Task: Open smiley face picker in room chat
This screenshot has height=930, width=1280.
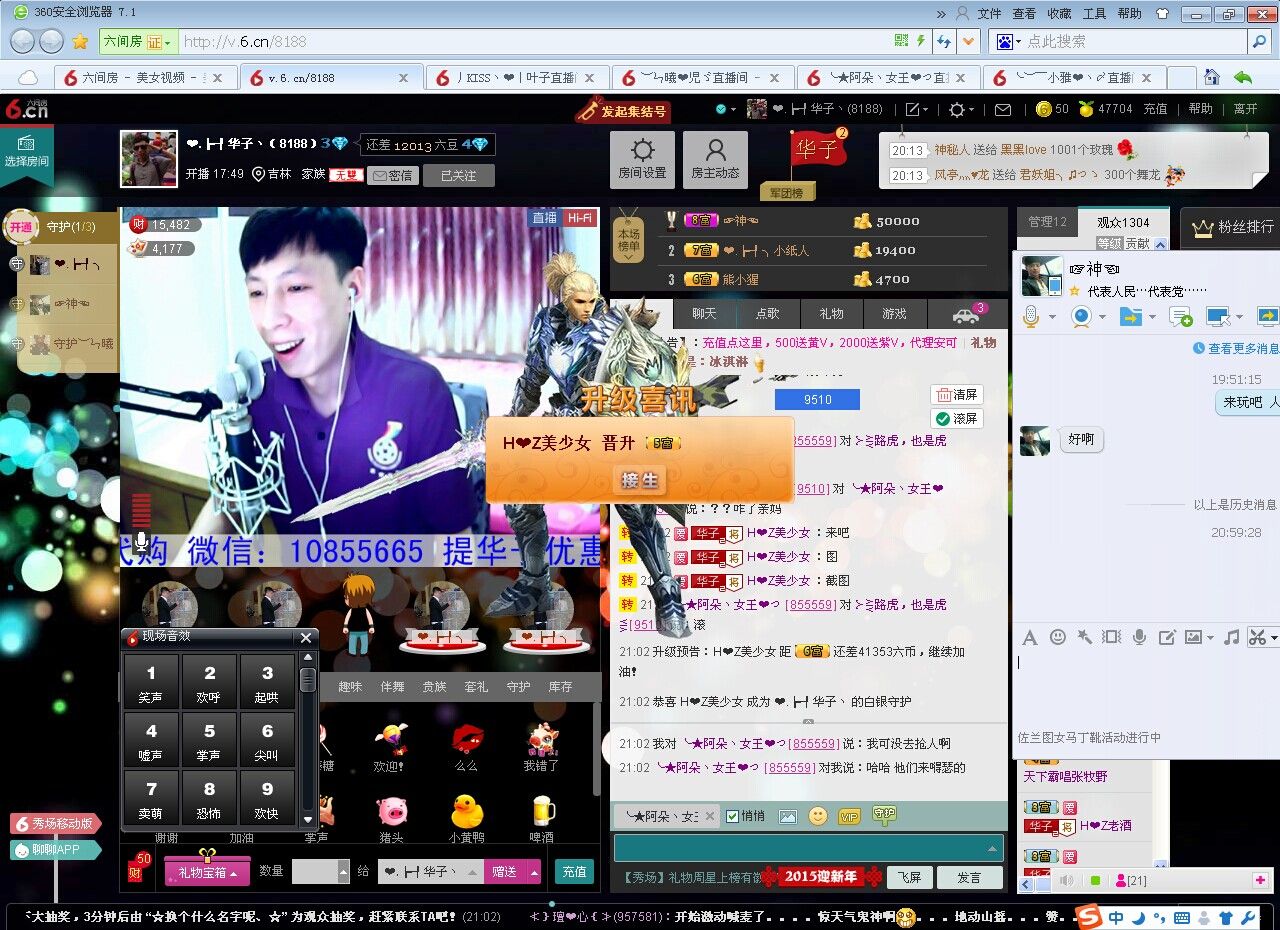Action: (x=818, y=816)
